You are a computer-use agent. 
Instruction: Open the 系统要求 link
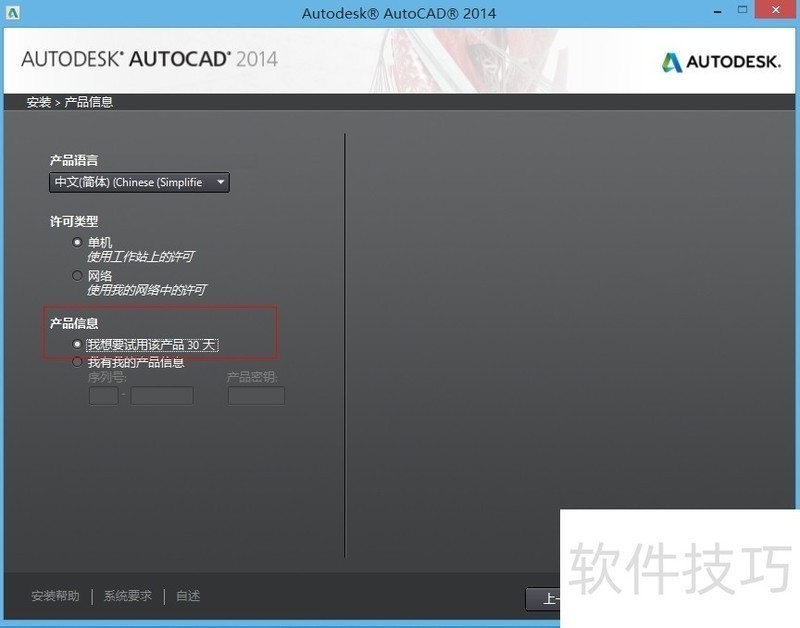(128, 596)
